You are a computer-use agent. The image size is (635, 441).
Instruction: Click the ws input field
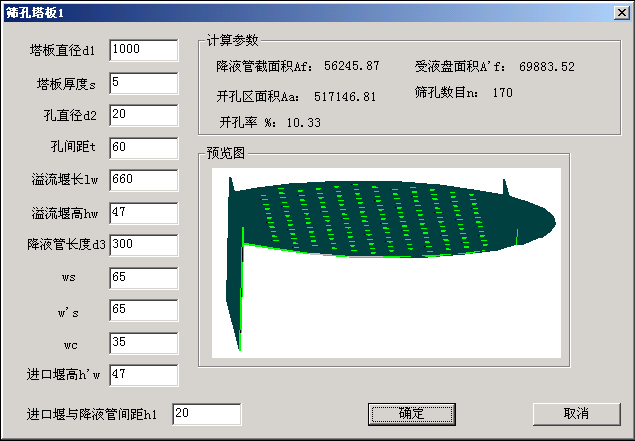coord(144,278)
